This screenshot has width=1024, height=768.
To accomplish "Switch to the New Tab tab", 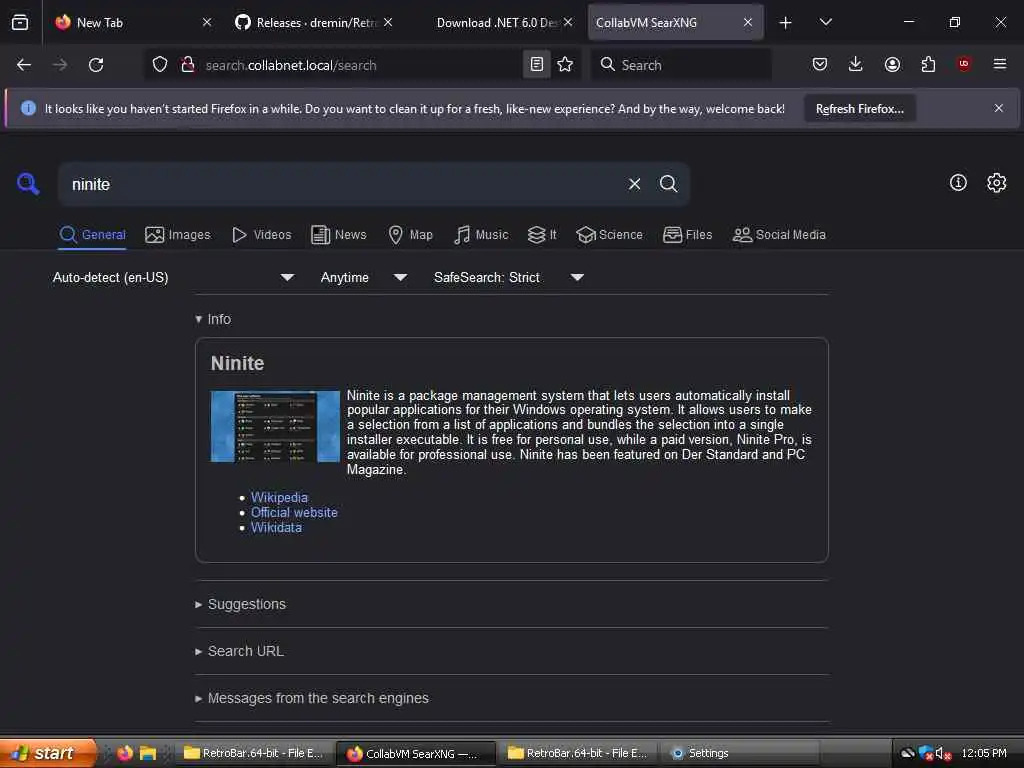I will pyautogui.click(x=124, y=23).
